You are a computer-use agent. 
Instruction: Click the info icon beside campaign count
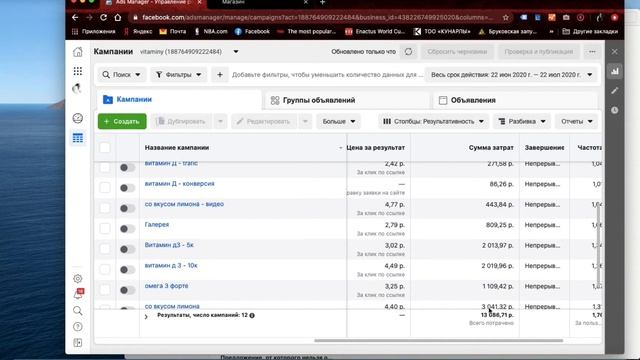click(252, 316)
